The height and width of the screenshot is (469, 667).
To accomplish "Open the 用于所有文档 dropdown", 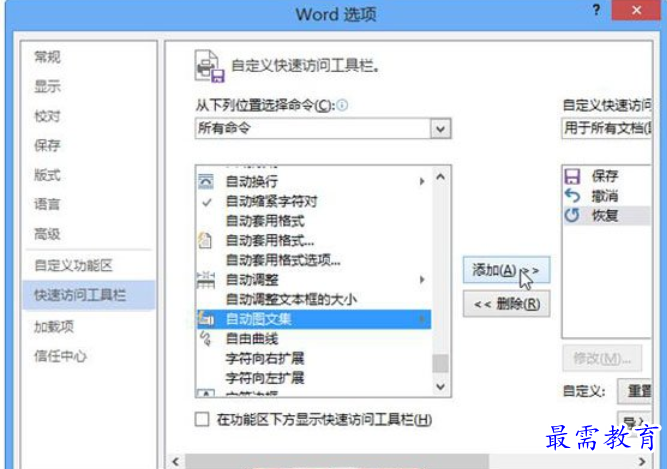I will pyautogui.click(x=607, y=128).
